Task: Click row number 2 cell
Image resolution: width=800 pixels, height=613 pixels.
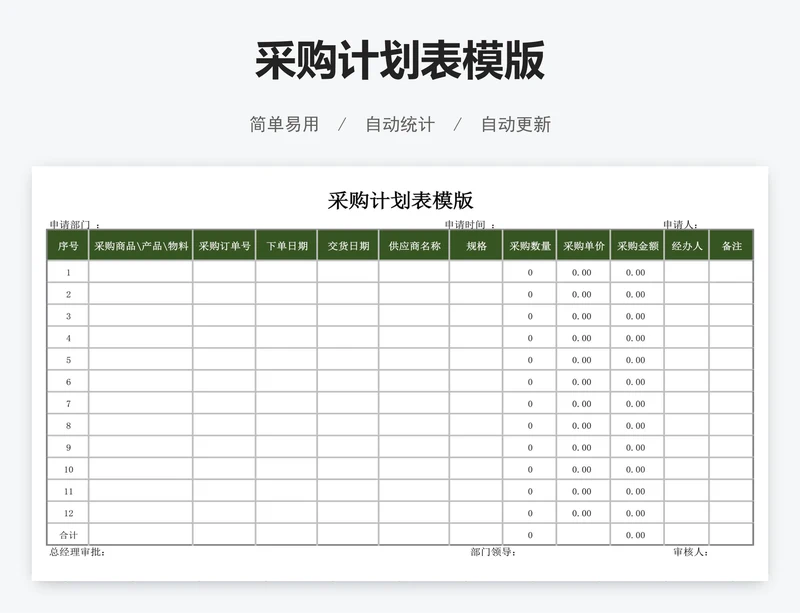Action: (x=68, y=294)
